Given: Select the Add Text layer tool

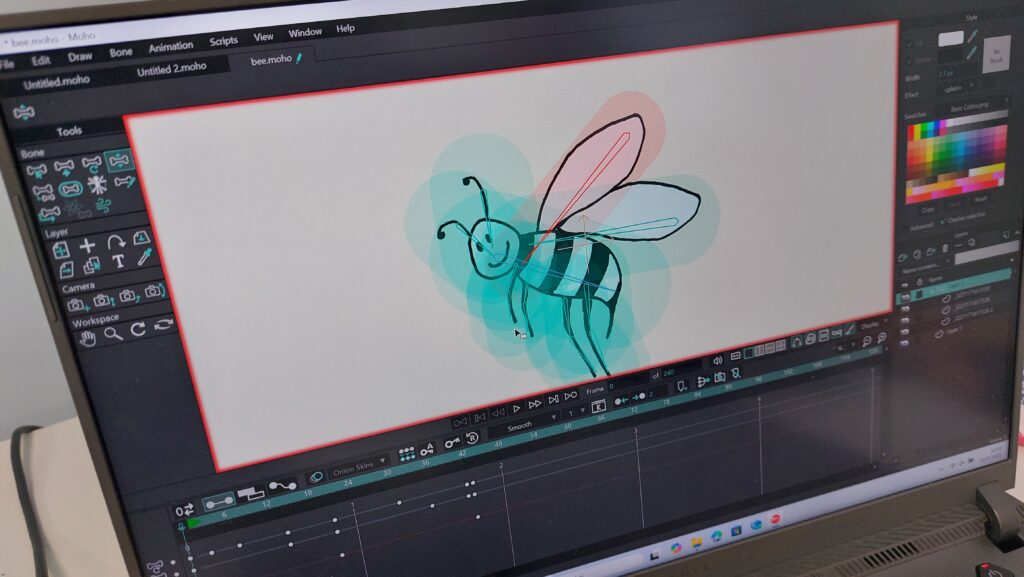Looking at the screenshot, I should click(x=118, y=262).
